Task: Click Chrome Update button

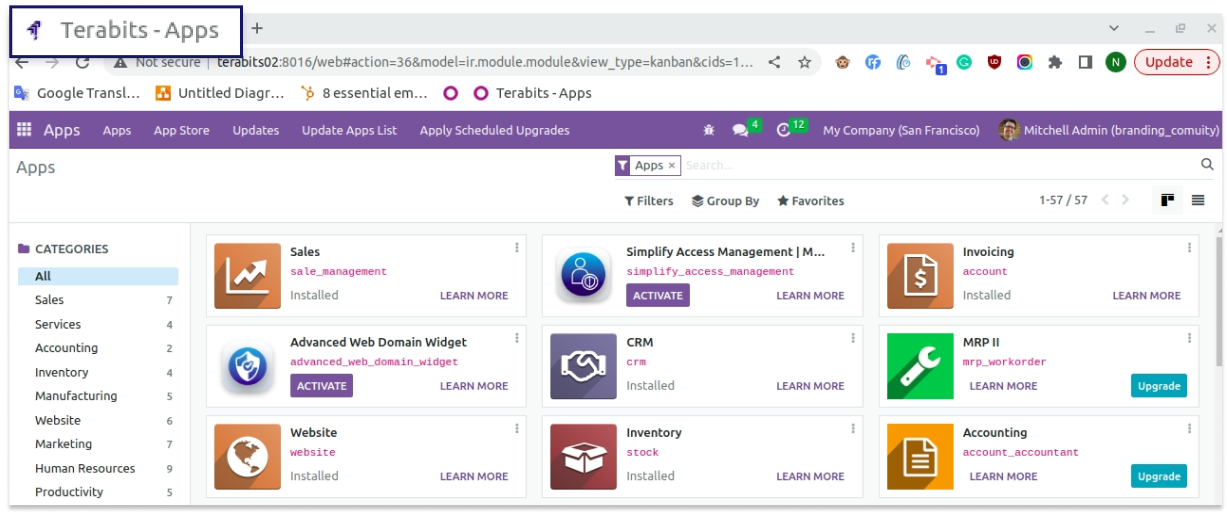Action: 1177,62
